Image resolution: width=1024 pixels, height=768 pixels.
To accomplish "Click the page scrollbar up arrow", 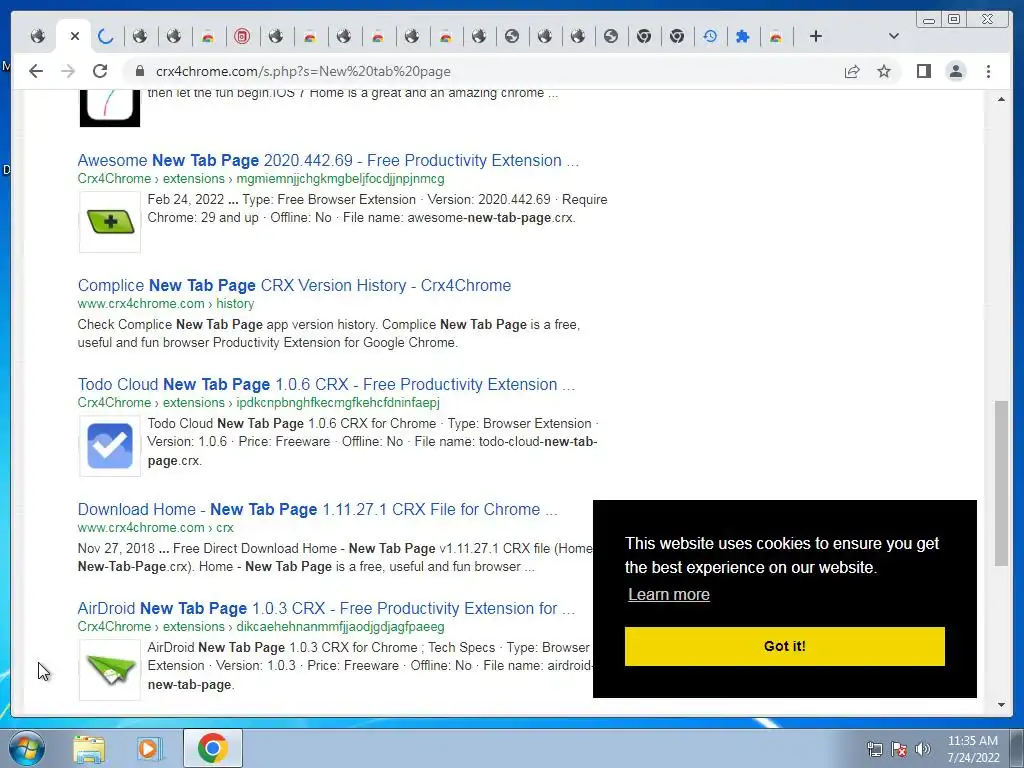I will tap(1001, 99).
